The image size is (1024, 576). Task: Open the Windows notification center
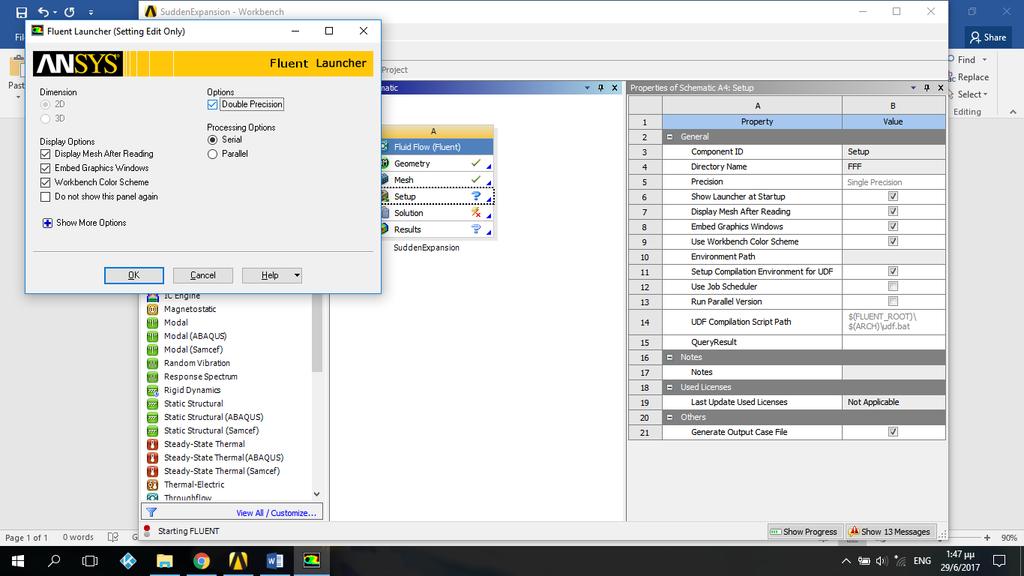click(999, 560)
